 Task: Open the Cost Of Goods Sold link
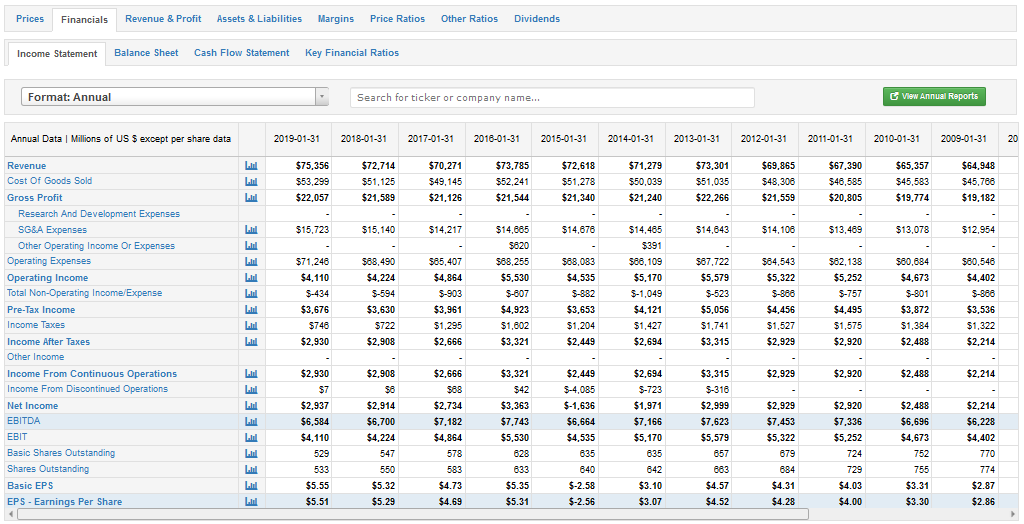(50, 181)
